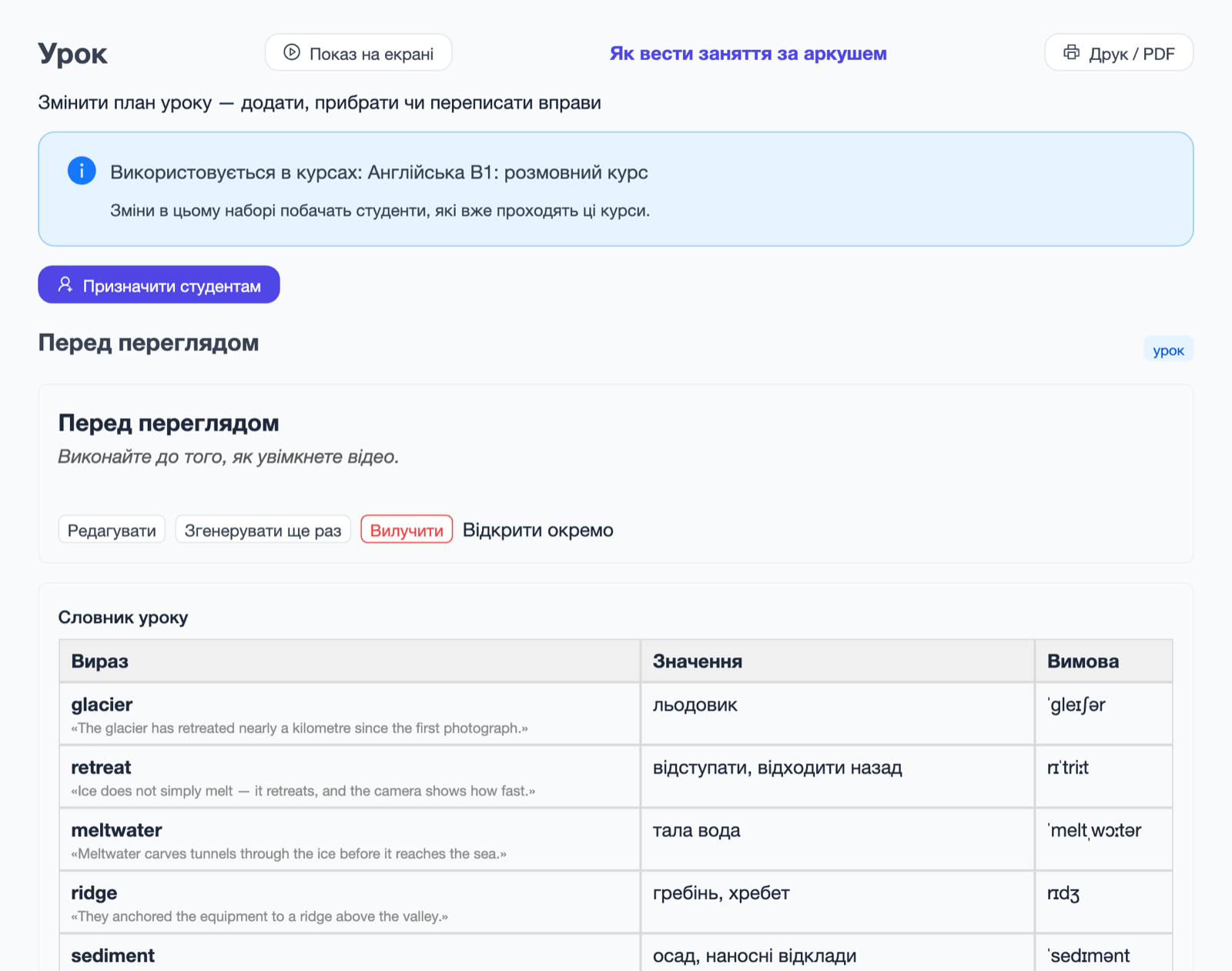Viewport: 1232px width, 971px height.
Task: Click the example sentence starting Ice does not
Action: (303, 791)
